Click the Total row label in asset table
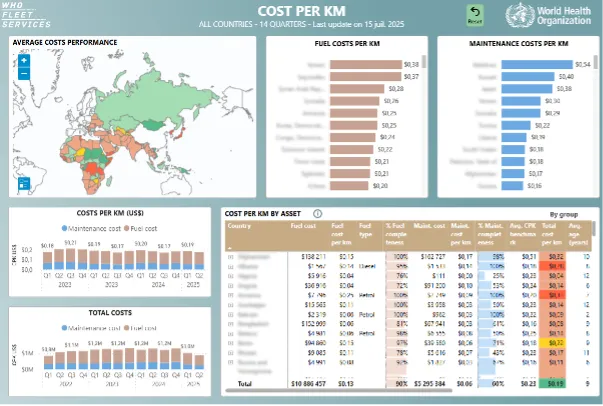 245,384
